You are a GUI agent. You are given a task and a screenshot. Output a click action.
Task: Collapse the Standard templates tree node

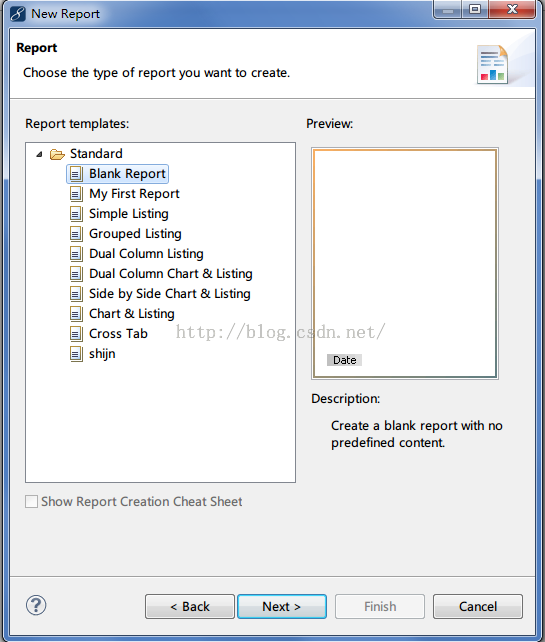[x=39, y=154]
